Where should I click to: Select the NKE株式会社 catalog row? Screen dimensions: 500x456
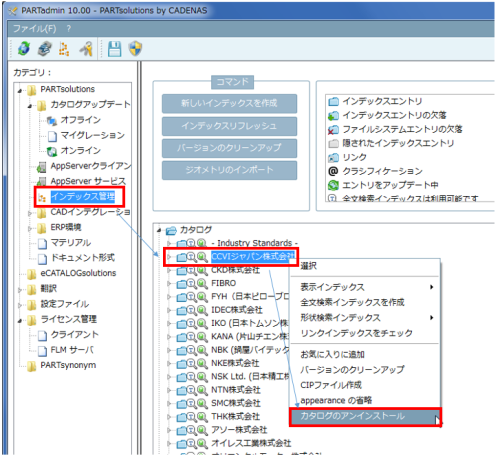[x=235, y=364]
